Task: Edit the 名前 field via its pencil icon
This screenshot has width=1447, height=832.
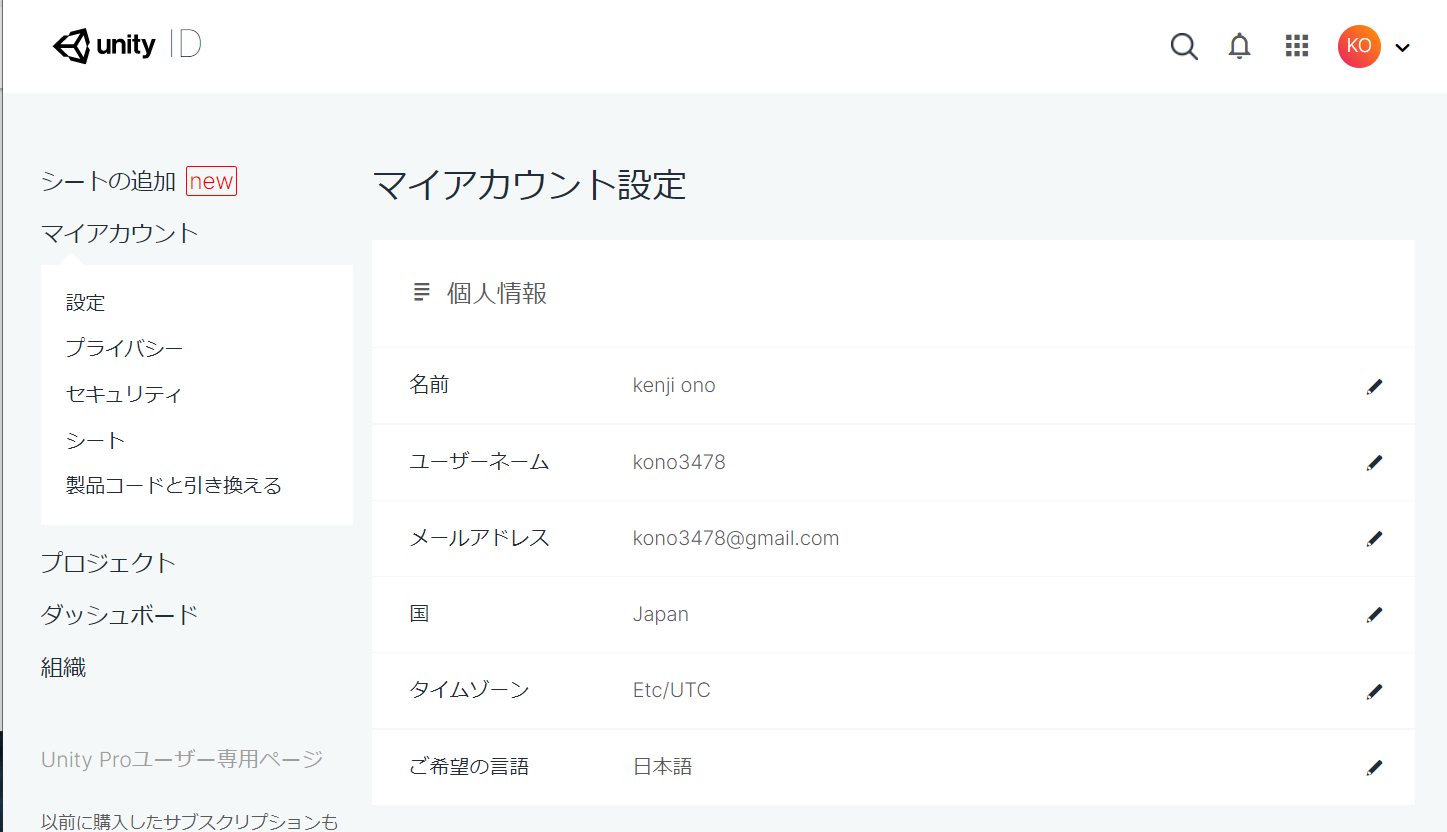Action: tap(1375, 386)
